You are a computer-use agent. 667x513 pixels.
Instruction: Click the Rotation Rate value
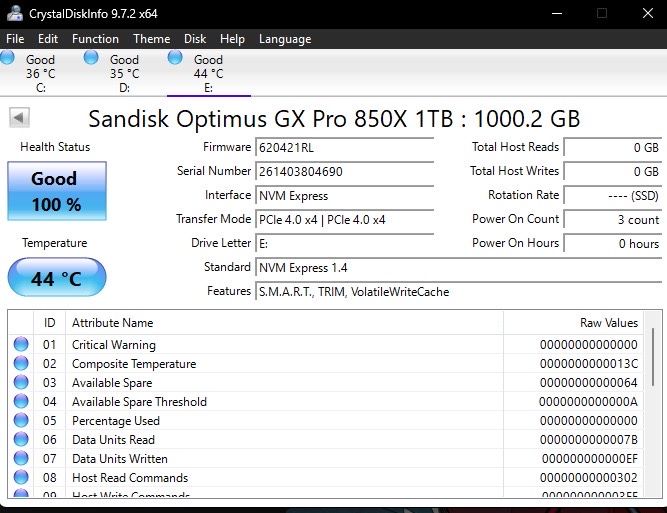point(613,196)
